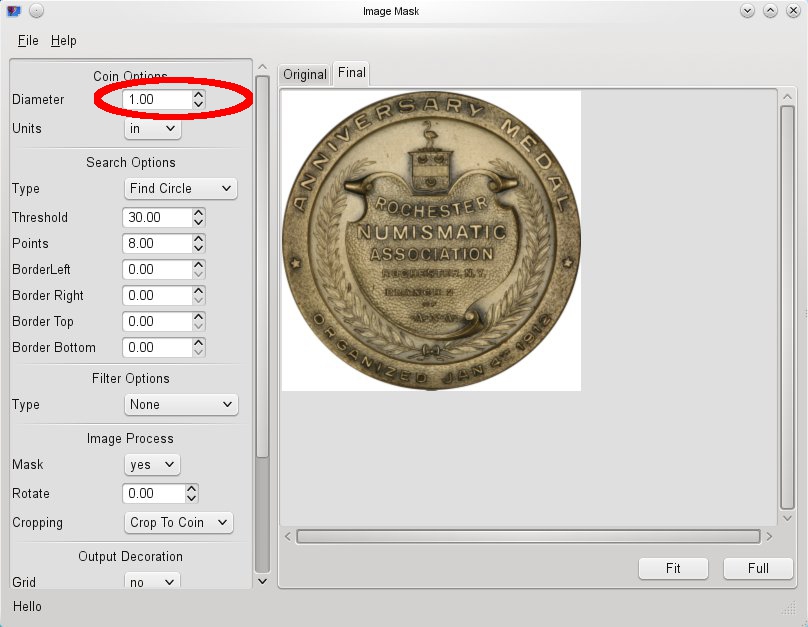808x627 pixels.
Task: Switch to the Original tab
Action: click(305, 75)
